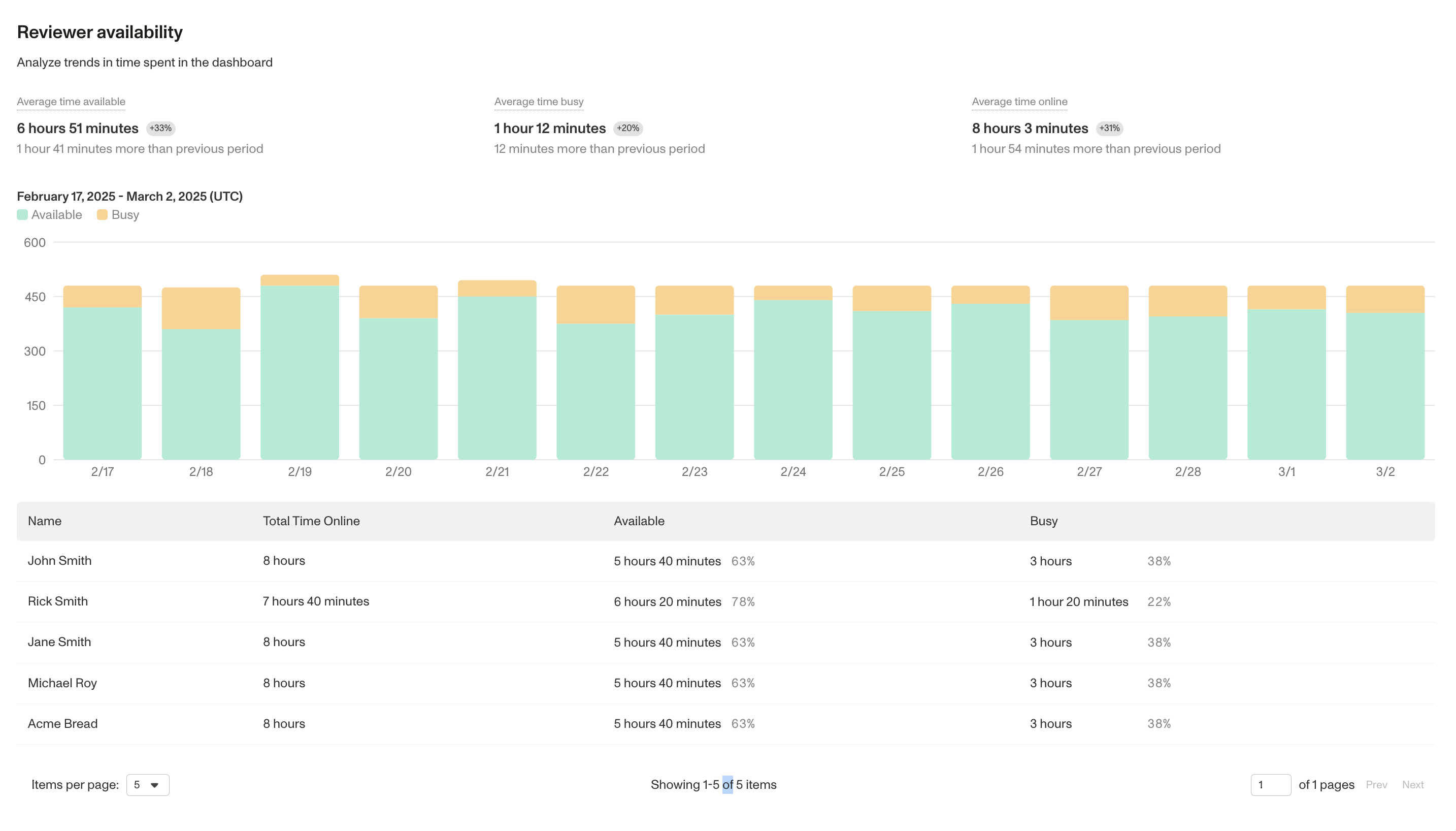Click the Average time online label
The image size is (1456, 831).
coord(1019,102)
